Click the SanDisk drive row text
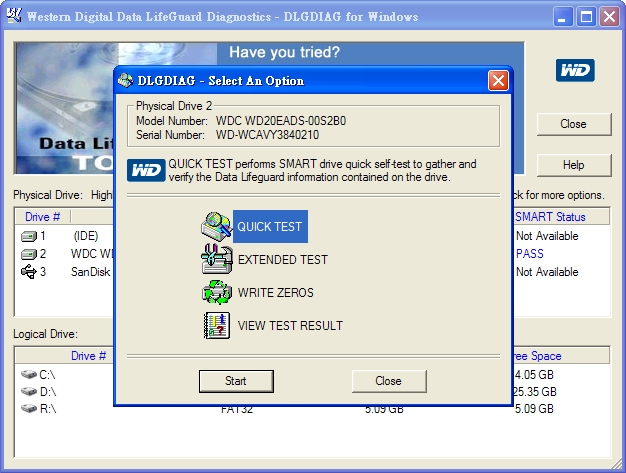 coord(91,272)
